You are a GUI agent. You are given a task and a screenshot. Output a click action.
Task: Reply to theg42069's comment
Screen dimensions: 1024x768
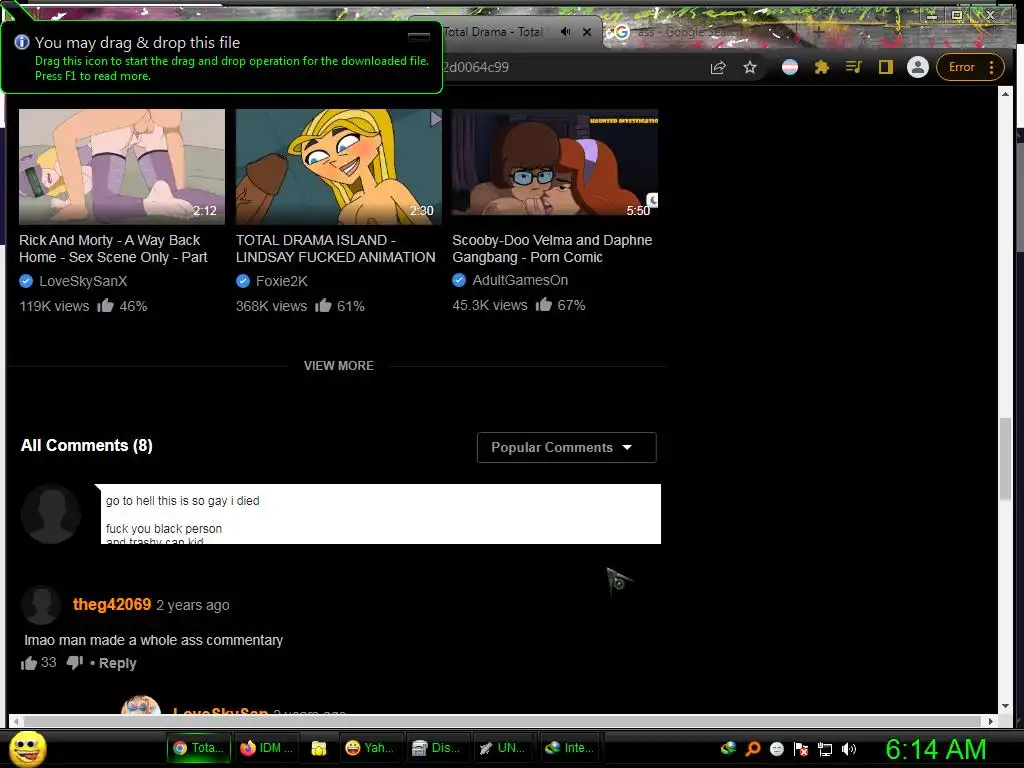tap(118, 663)
